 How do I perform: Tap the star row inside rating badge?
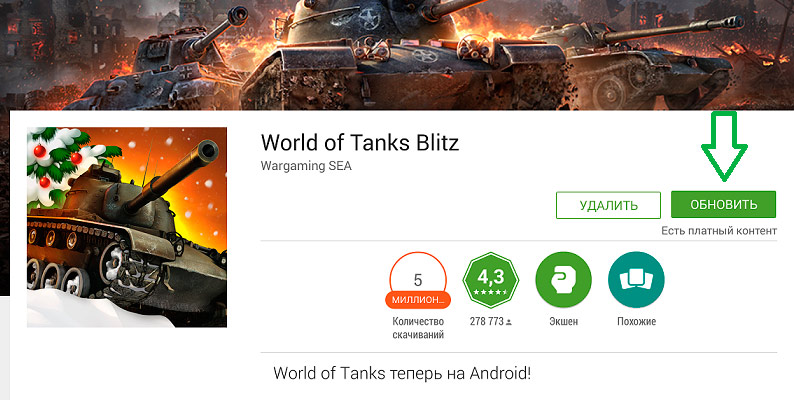pyautogui.click(x=491, y=293)
